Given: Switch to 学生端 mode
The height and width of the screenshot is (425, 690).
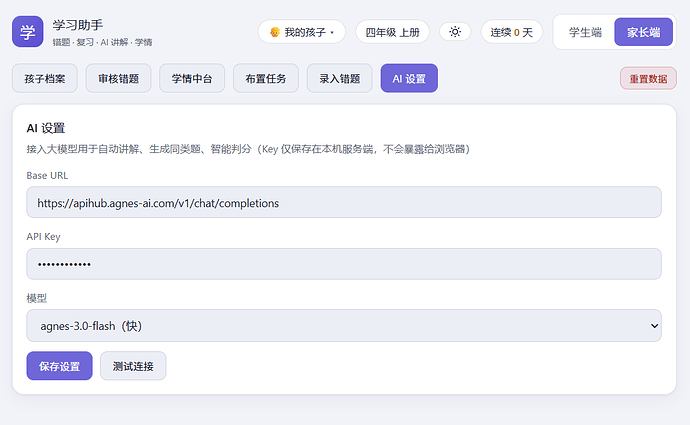Looking at the screenshot, I should click(585, 32).
